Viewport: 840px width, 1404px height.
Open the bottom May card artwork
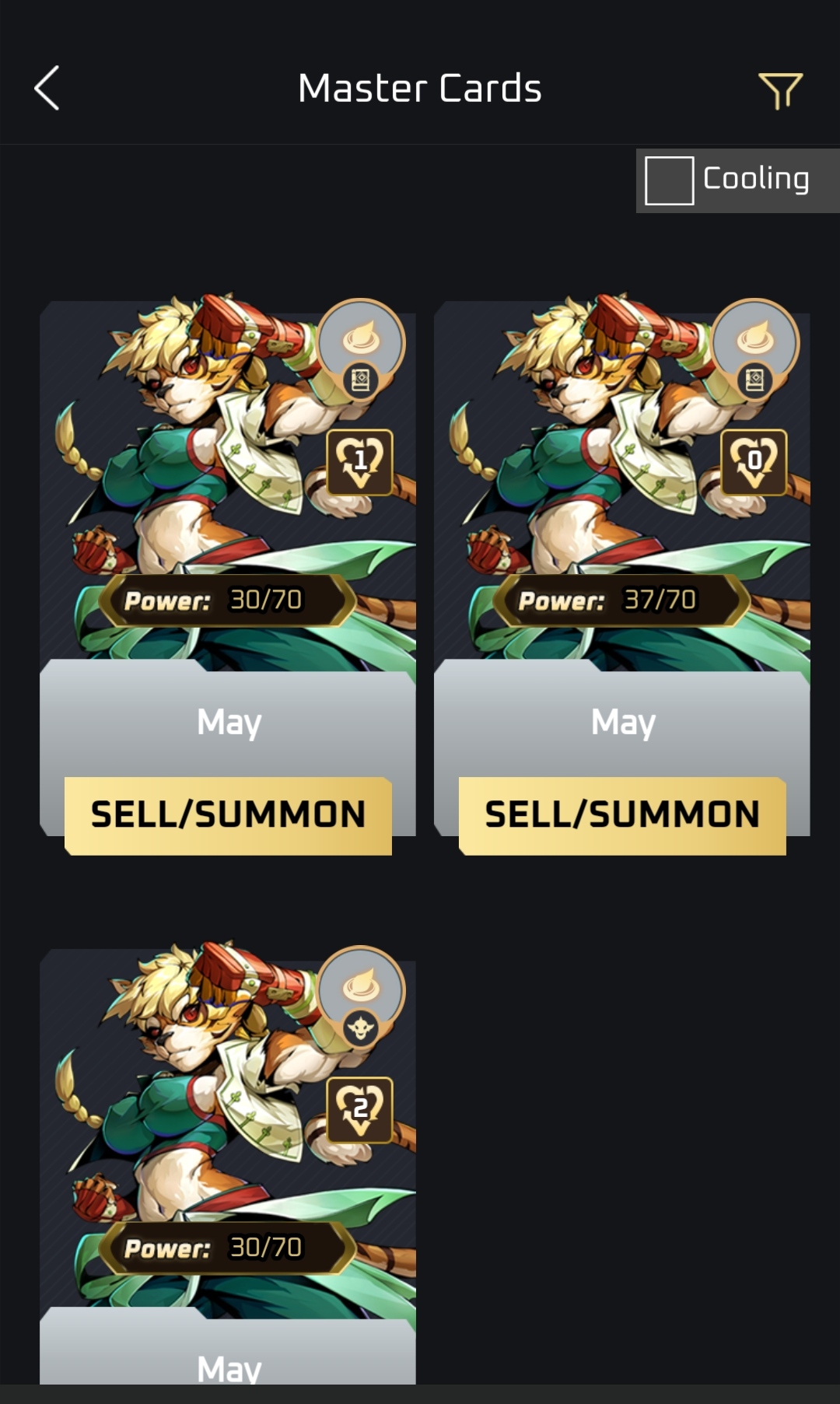(x=228, y=1129)
